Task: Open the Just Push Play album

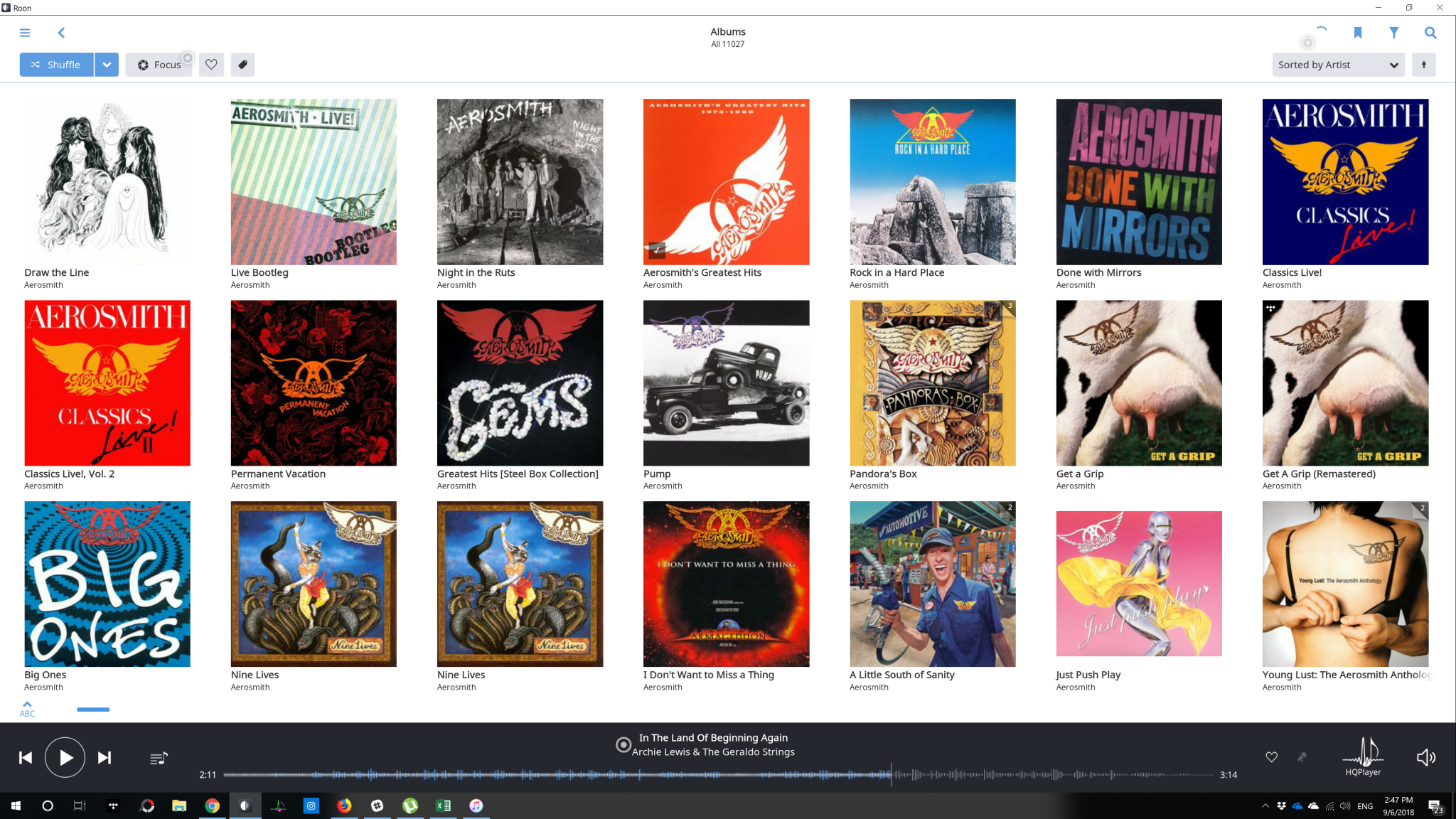Action: point(1139,584)
